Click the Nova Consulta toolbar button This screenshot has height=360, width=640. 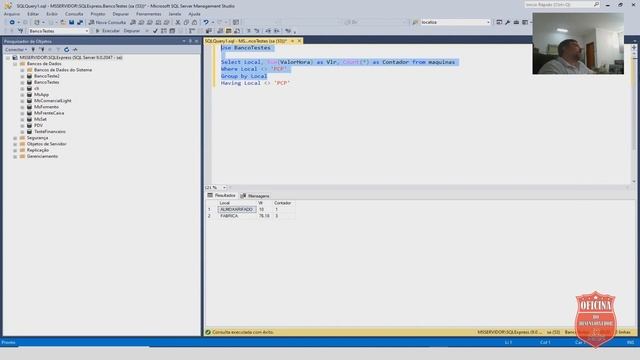pos(107,22)
